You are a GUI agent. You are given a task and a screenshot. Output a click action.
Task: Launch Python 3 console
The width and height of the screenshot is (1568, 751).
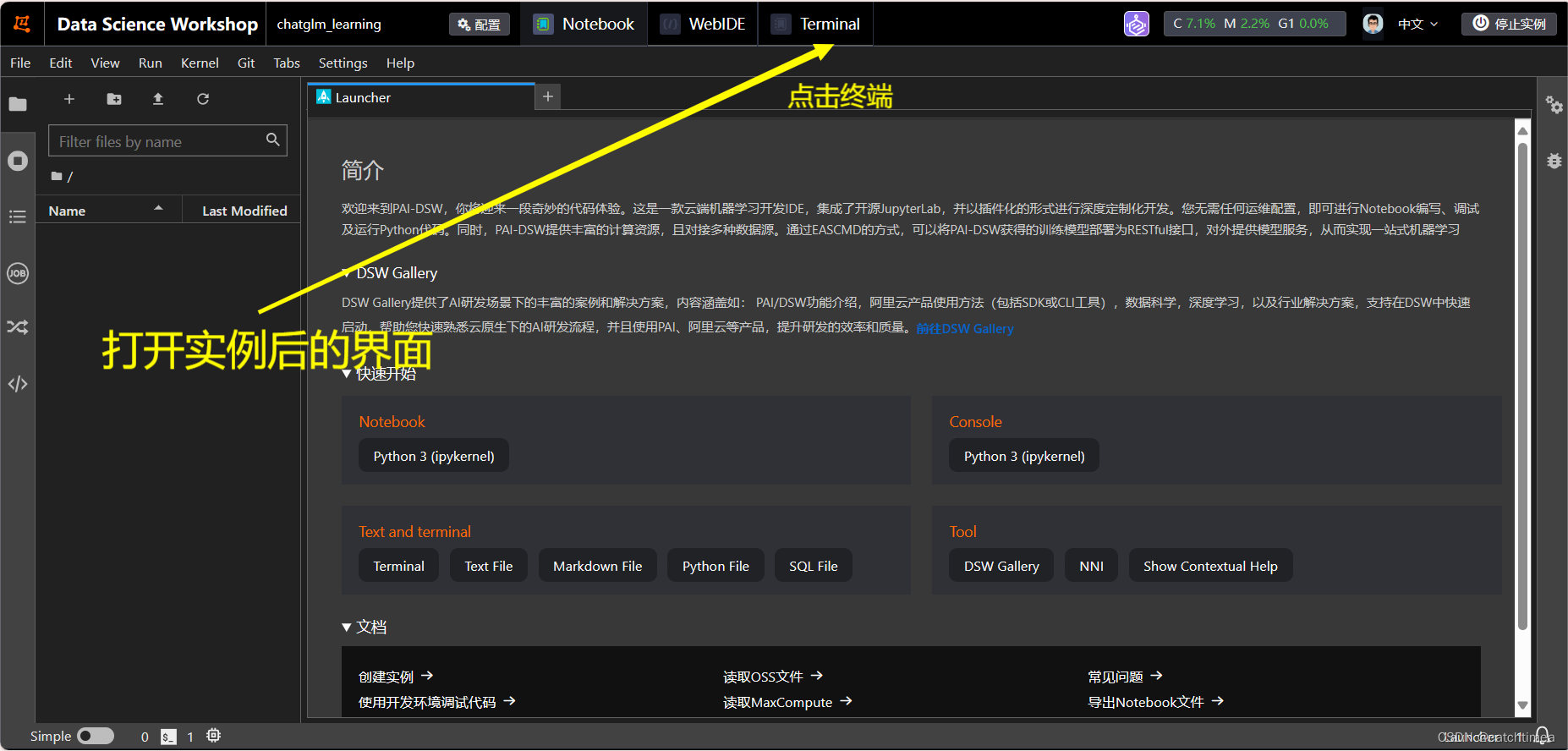(1024, 456)
